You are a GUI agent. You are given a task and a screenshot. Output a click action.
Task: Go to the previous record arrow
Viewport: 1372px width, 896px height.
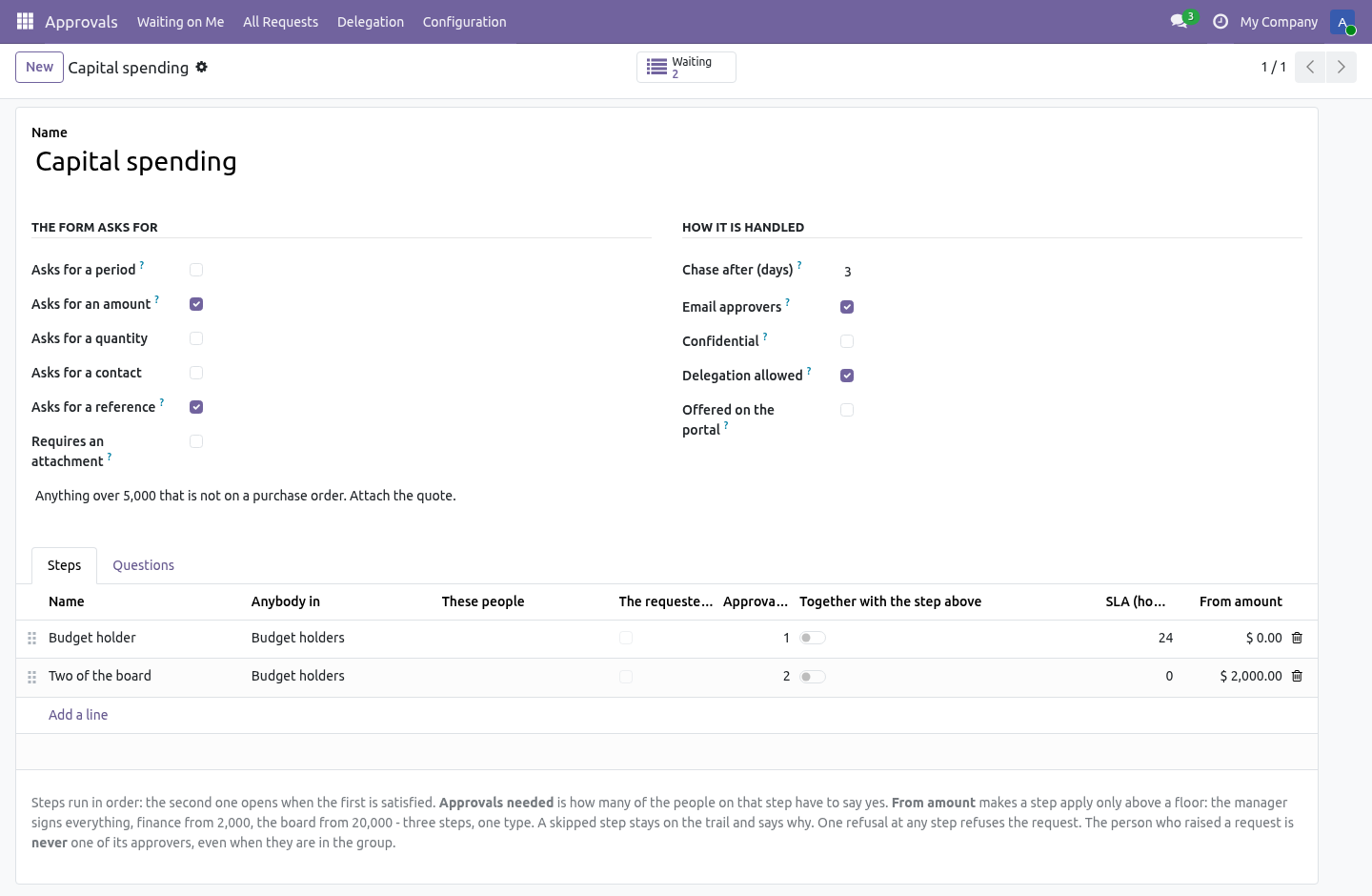(x=1310, y=67)
